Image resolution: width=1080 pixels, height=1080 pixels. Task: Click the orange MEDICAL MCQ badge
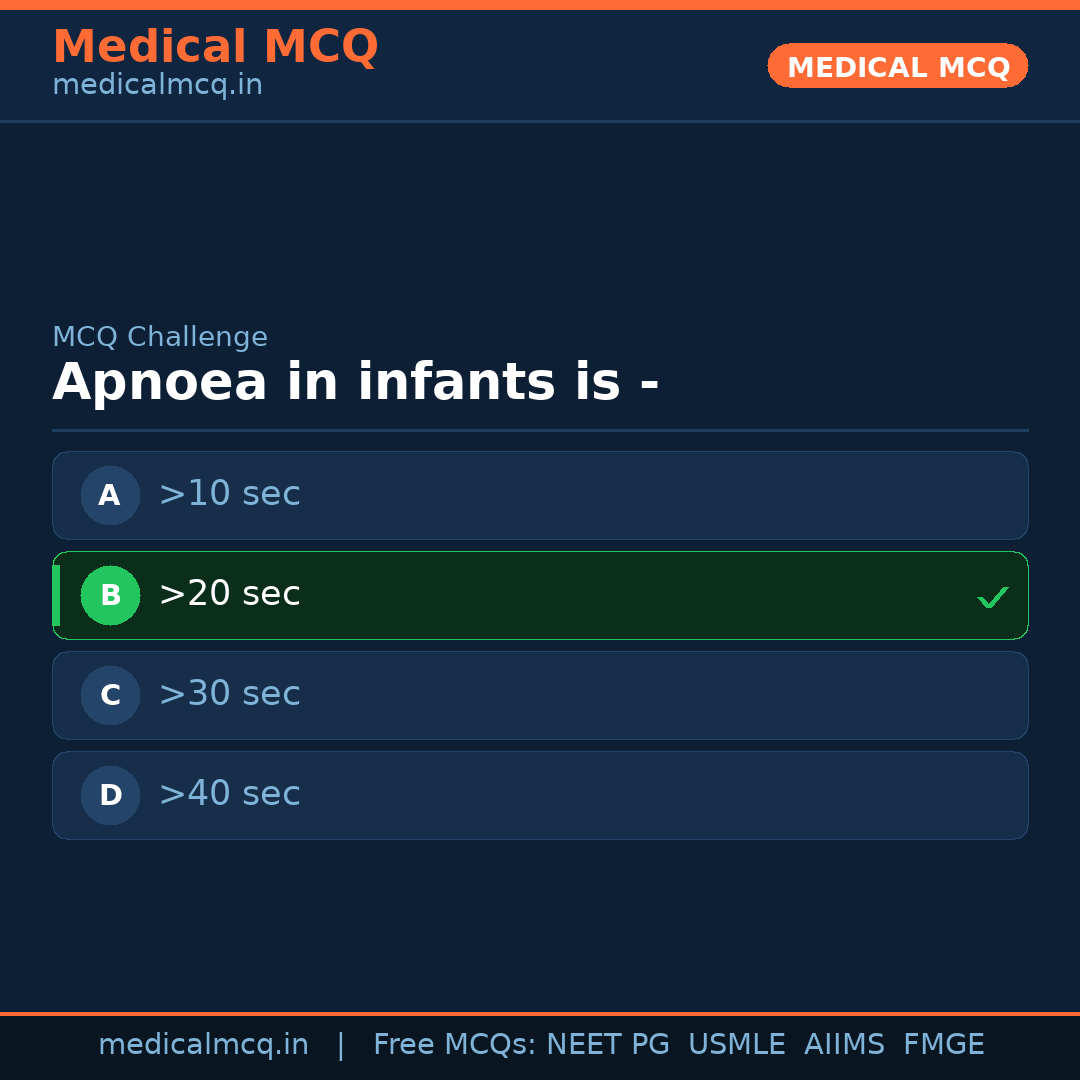pyautogui.click(x=897, y=66)
